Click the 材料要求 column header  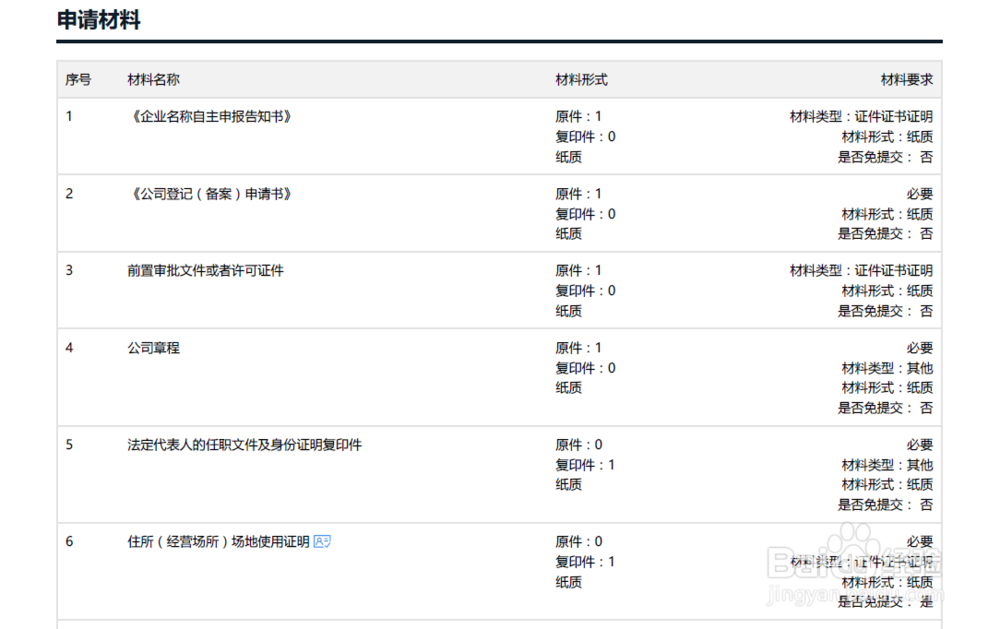[906, 79]
